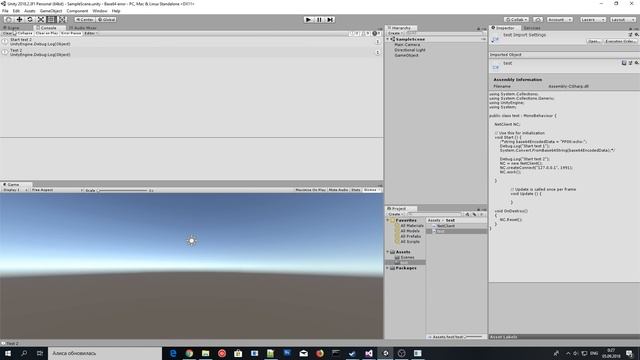The width and height of the screenshot is (640, 360).
Task: Open the gear menu in Import Settings header
Action: (x=636, y=35)
